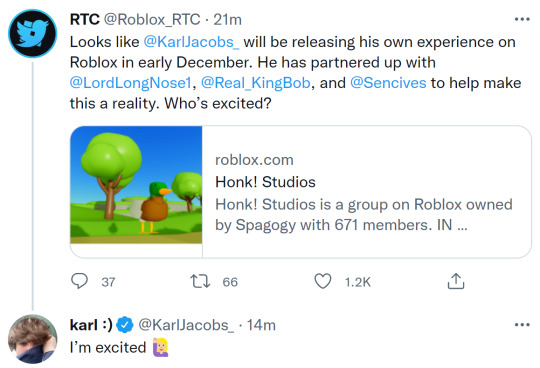Open more options menu on karl's reply

(522, 325)
